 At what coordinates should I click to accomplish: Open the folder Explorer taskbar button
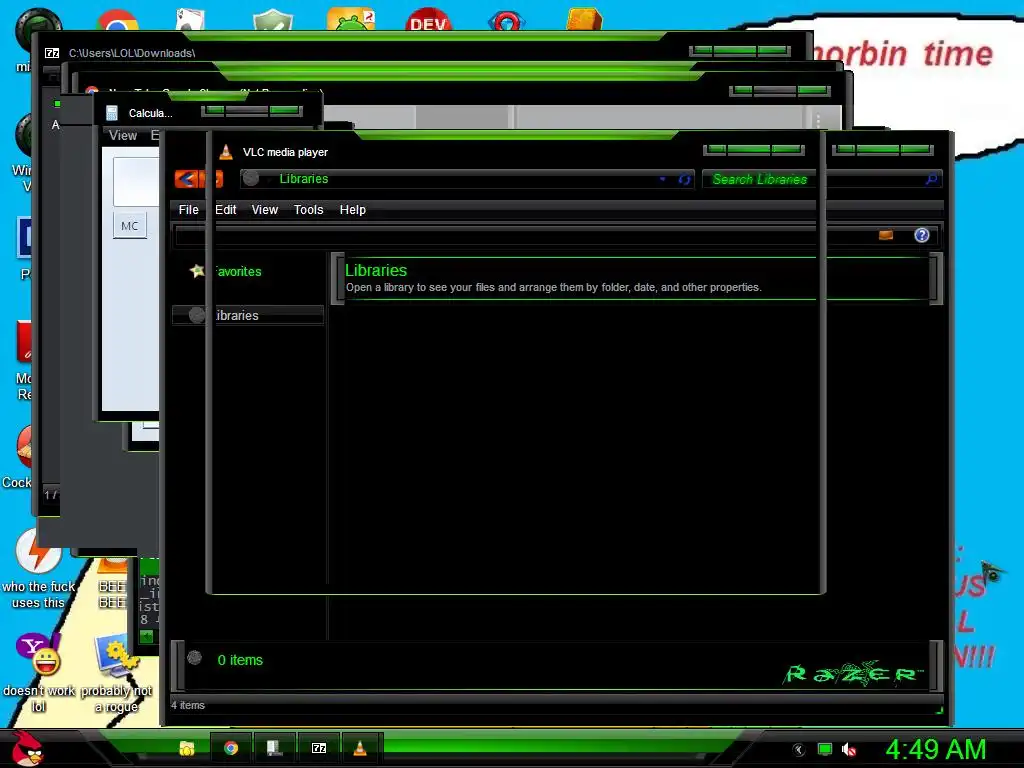point(187,748)
